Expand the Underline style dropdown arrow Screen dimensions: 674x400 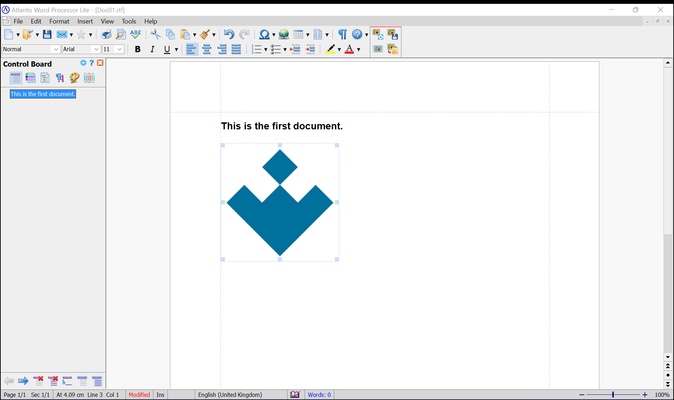[x=176, y=50]
